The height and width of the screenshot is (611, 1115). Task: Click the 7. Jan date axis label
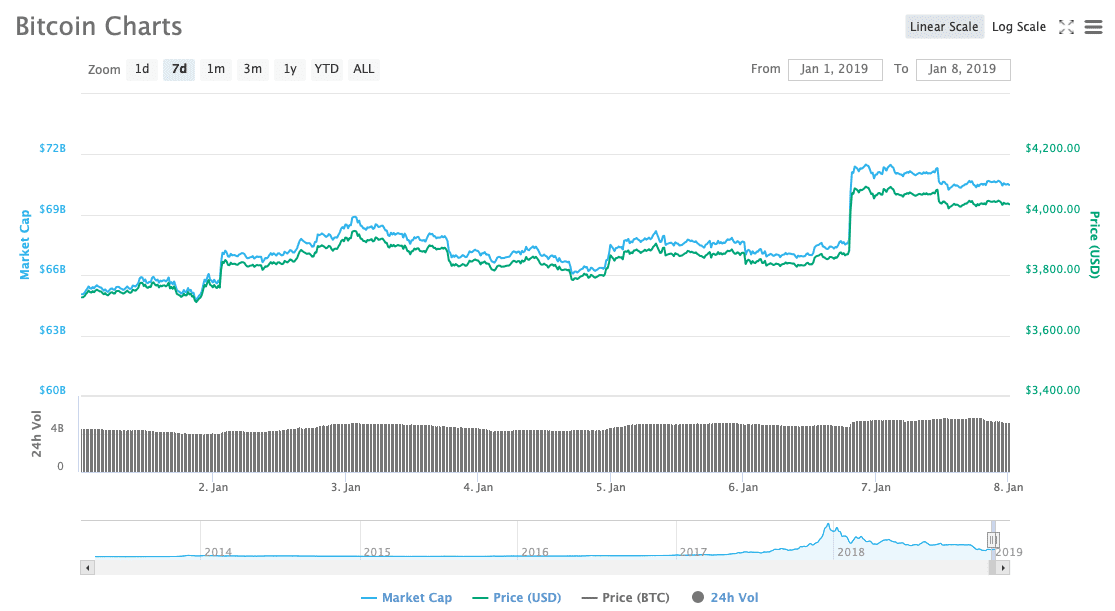coord(875,487)
